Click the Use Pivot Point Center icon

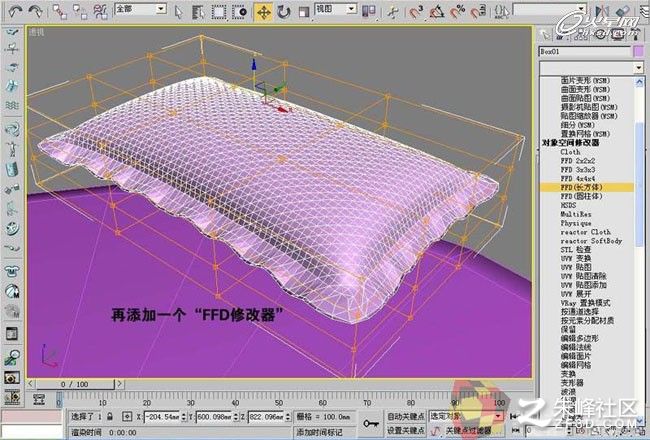click(369, 12)
